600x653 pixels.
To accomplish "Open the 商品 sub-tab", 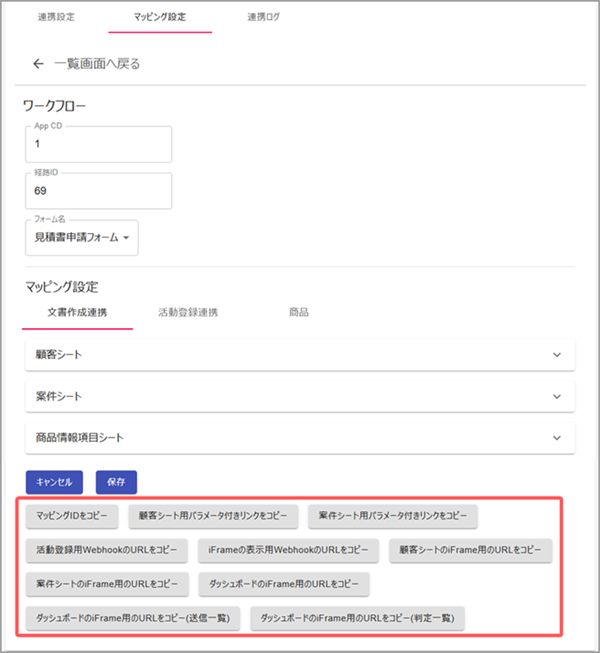I will (298, 312).
